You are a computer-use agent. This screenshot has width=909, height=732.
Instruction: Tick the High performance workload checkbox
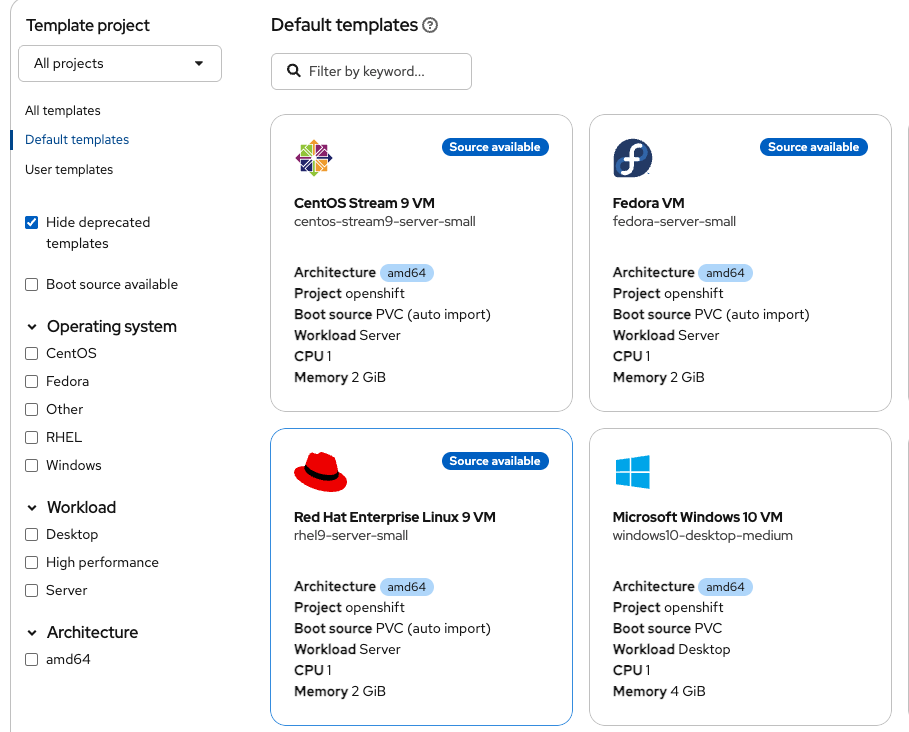tap(32, 563)
